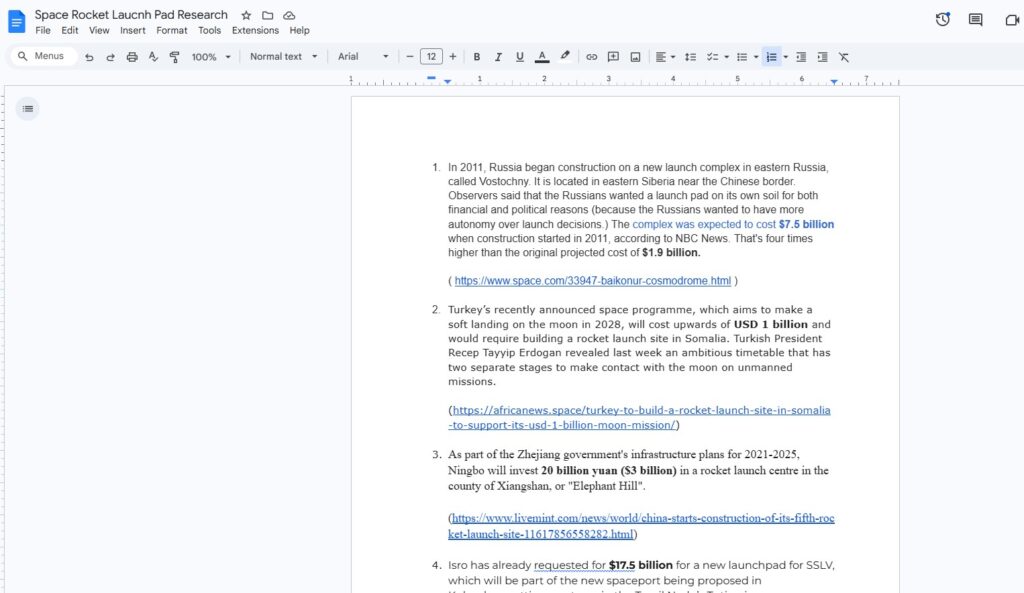Run spelling and grammar check icon
1024x593 pixels.
153,57
